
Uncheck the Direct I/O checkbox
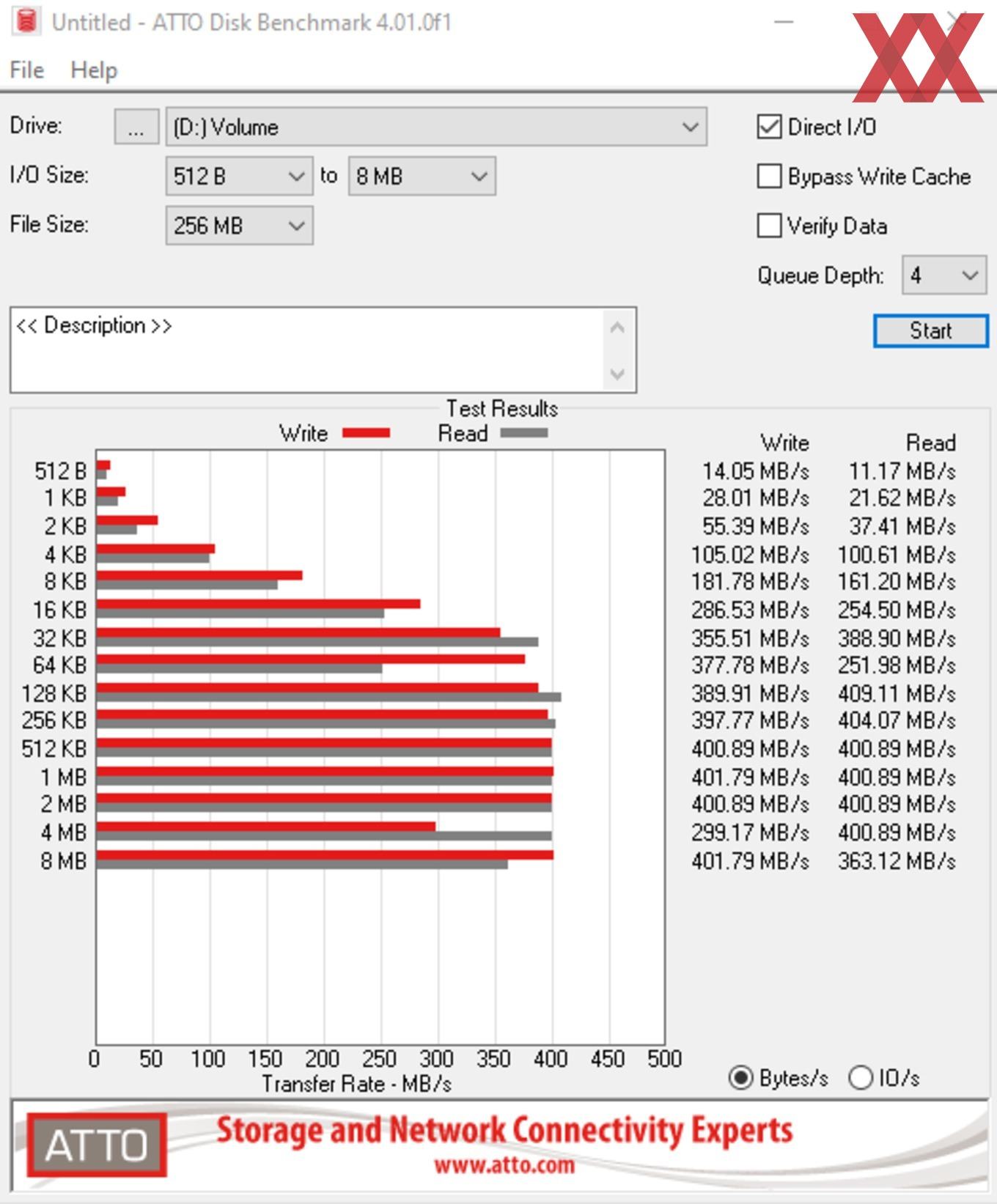[x=769, y=127]
